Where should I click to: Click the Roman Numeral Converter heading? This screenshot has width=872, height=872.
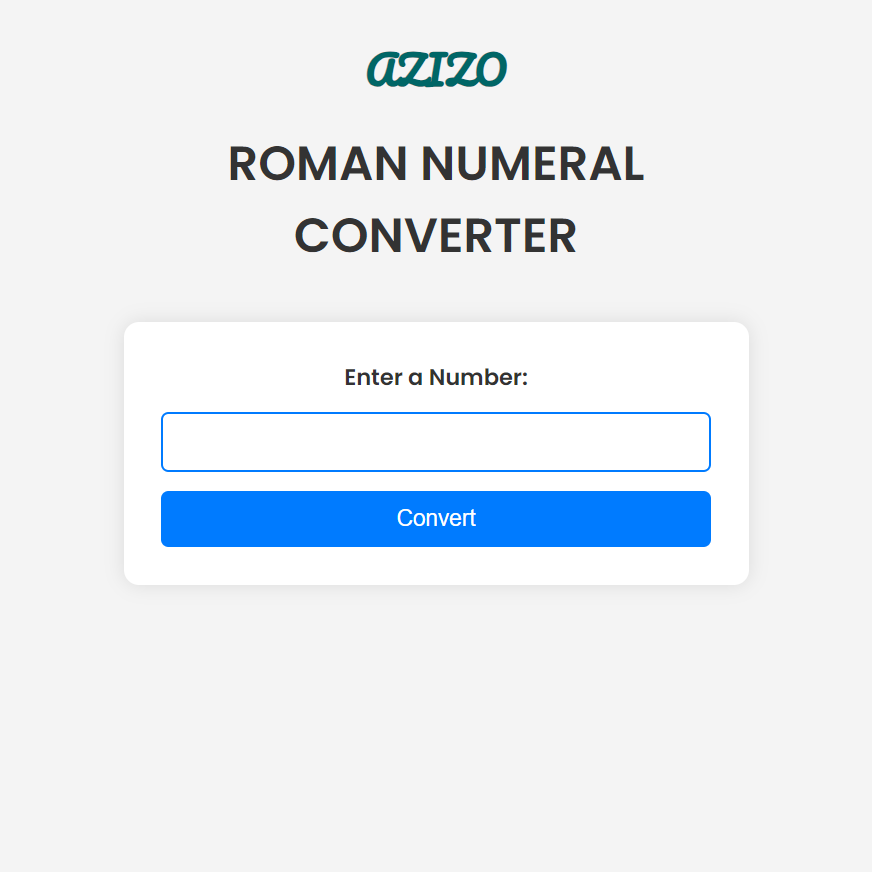coord(436,200)
